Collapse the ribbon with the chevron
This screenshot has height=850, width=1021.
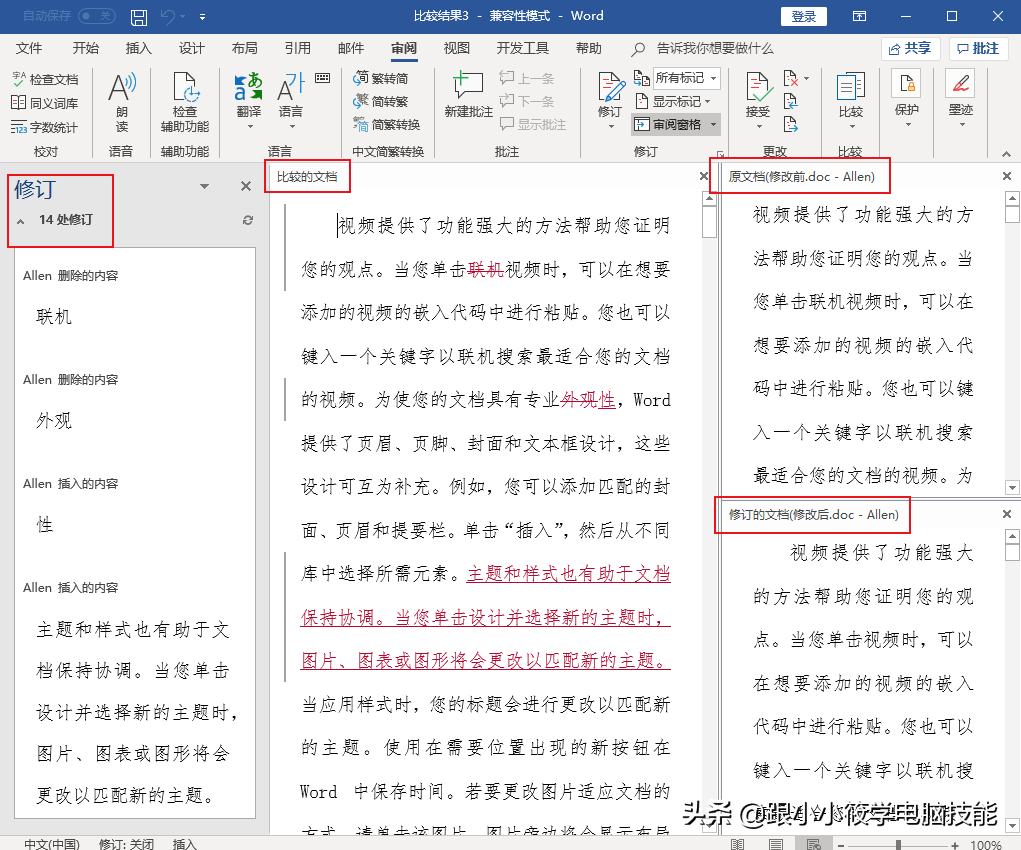pos(1006,154)
